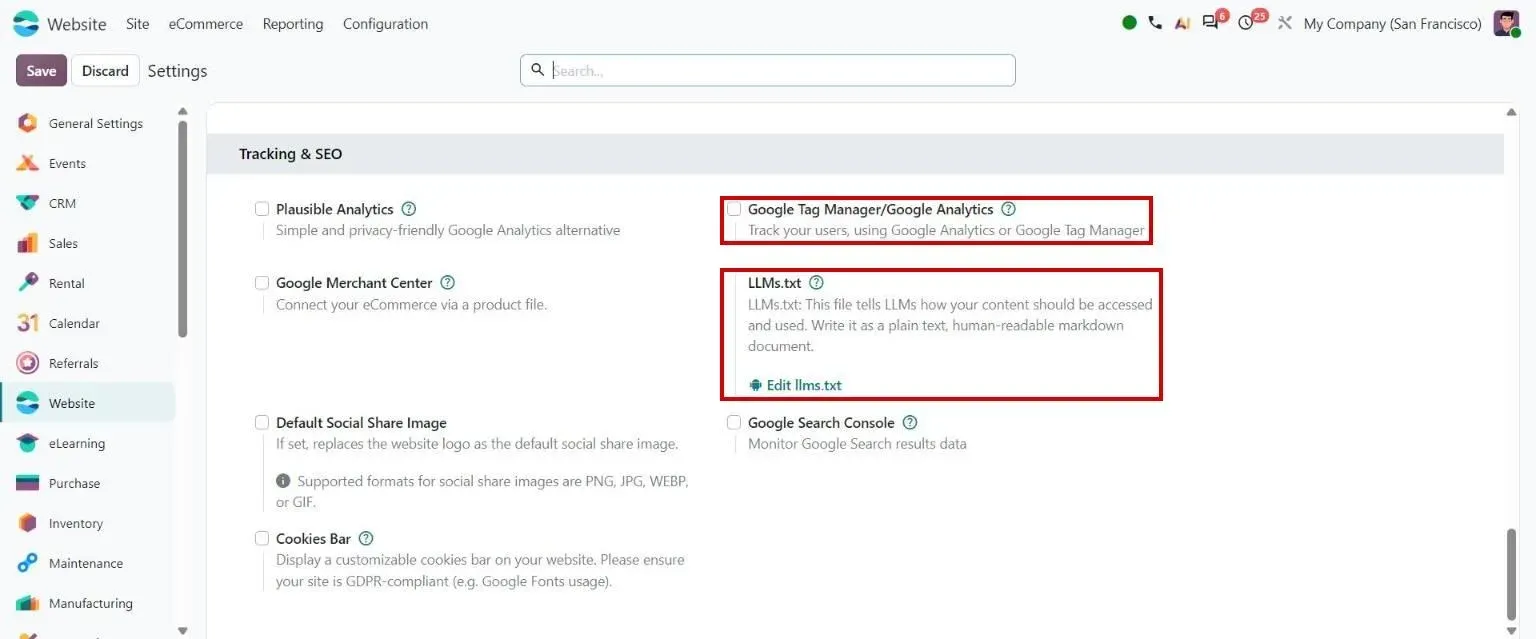Viewport: 1536px width, 639px height.
Task: Click into the settings search field
Action: pos(767,70)
